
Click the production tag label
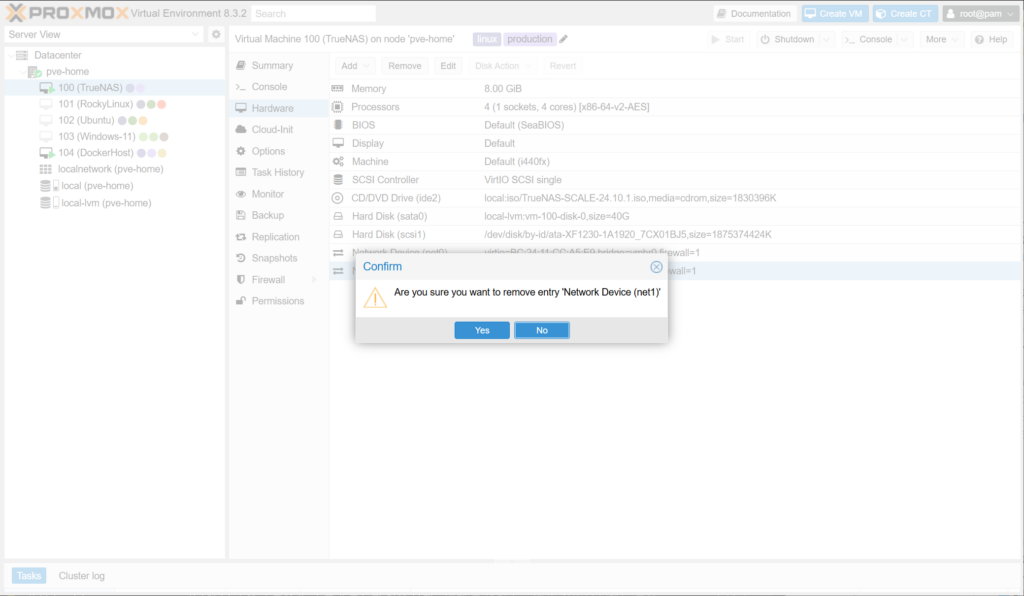pos(529,39)
